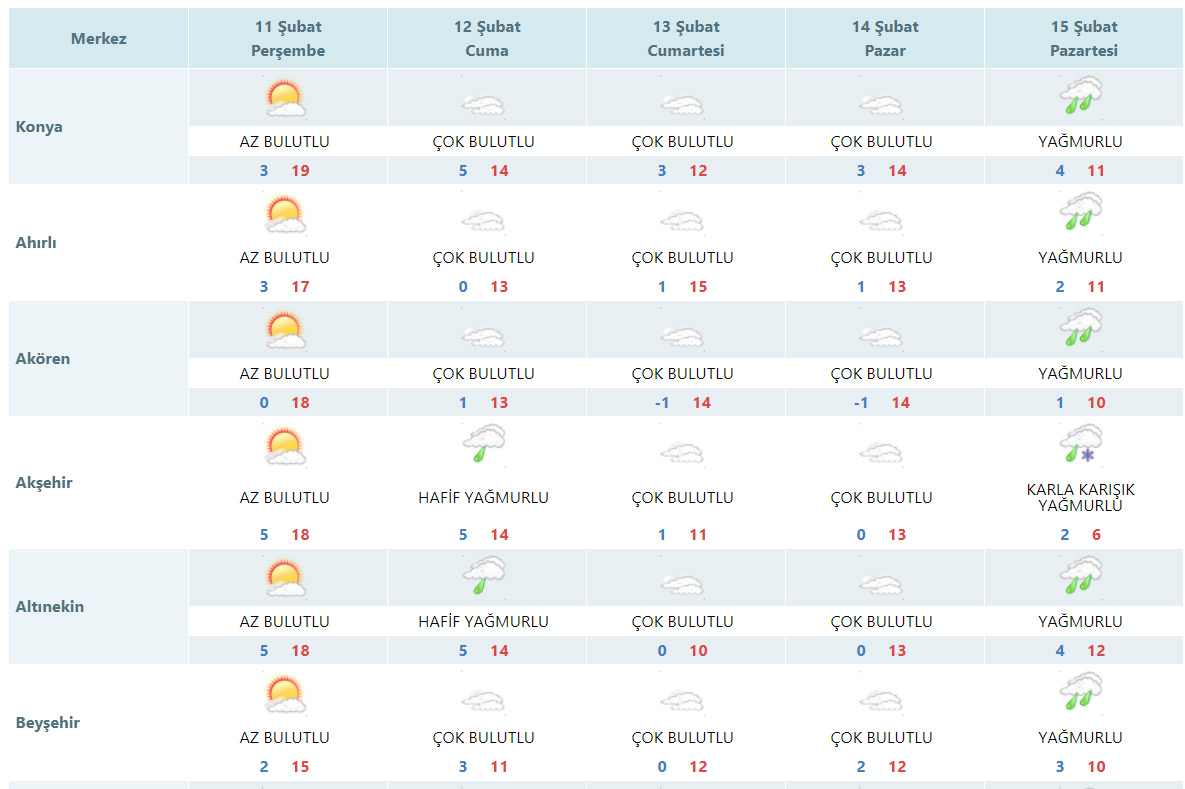Click the Beyşehir district name

pos(48,723)
